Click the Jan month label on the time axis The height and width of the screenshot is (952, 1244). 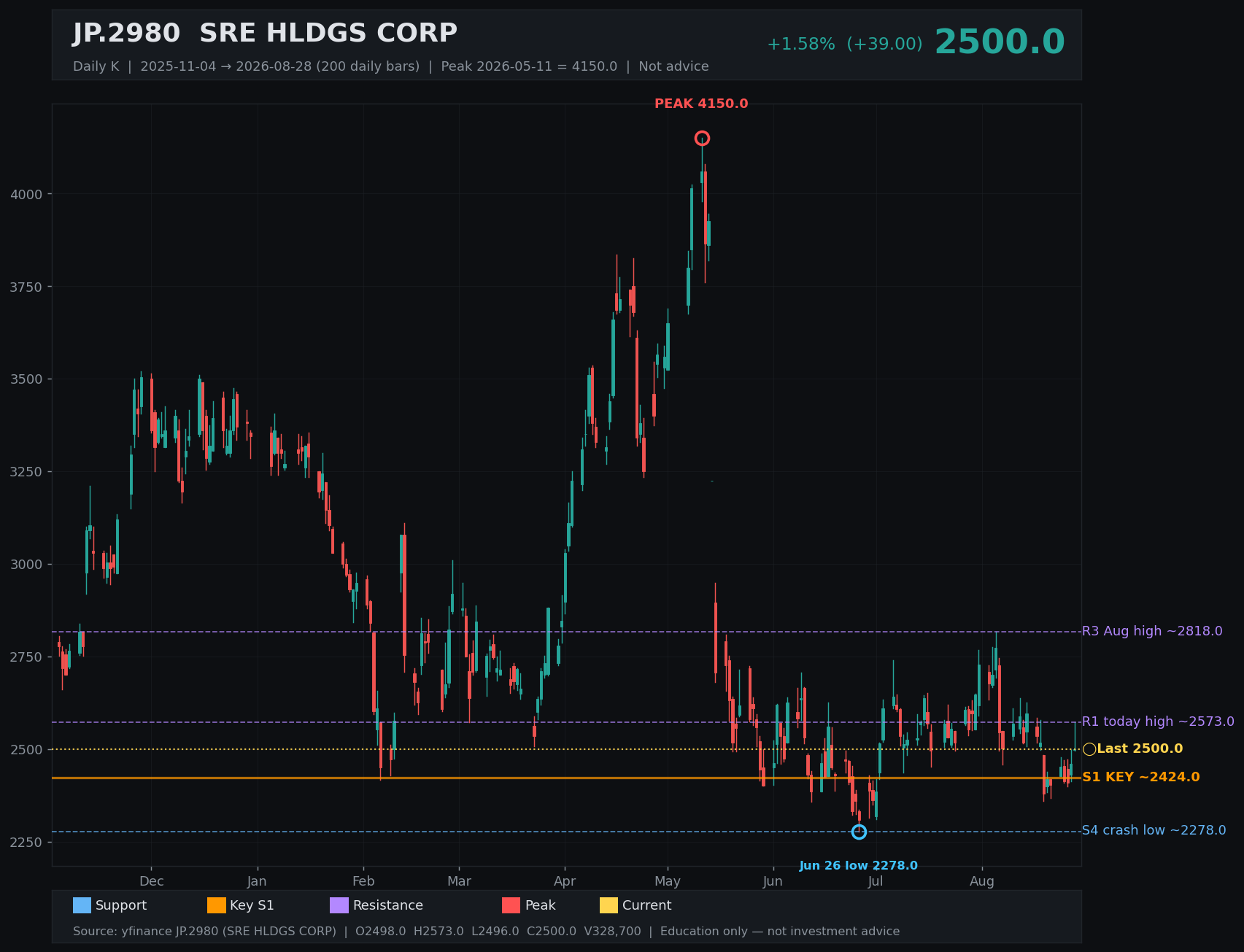257,881
